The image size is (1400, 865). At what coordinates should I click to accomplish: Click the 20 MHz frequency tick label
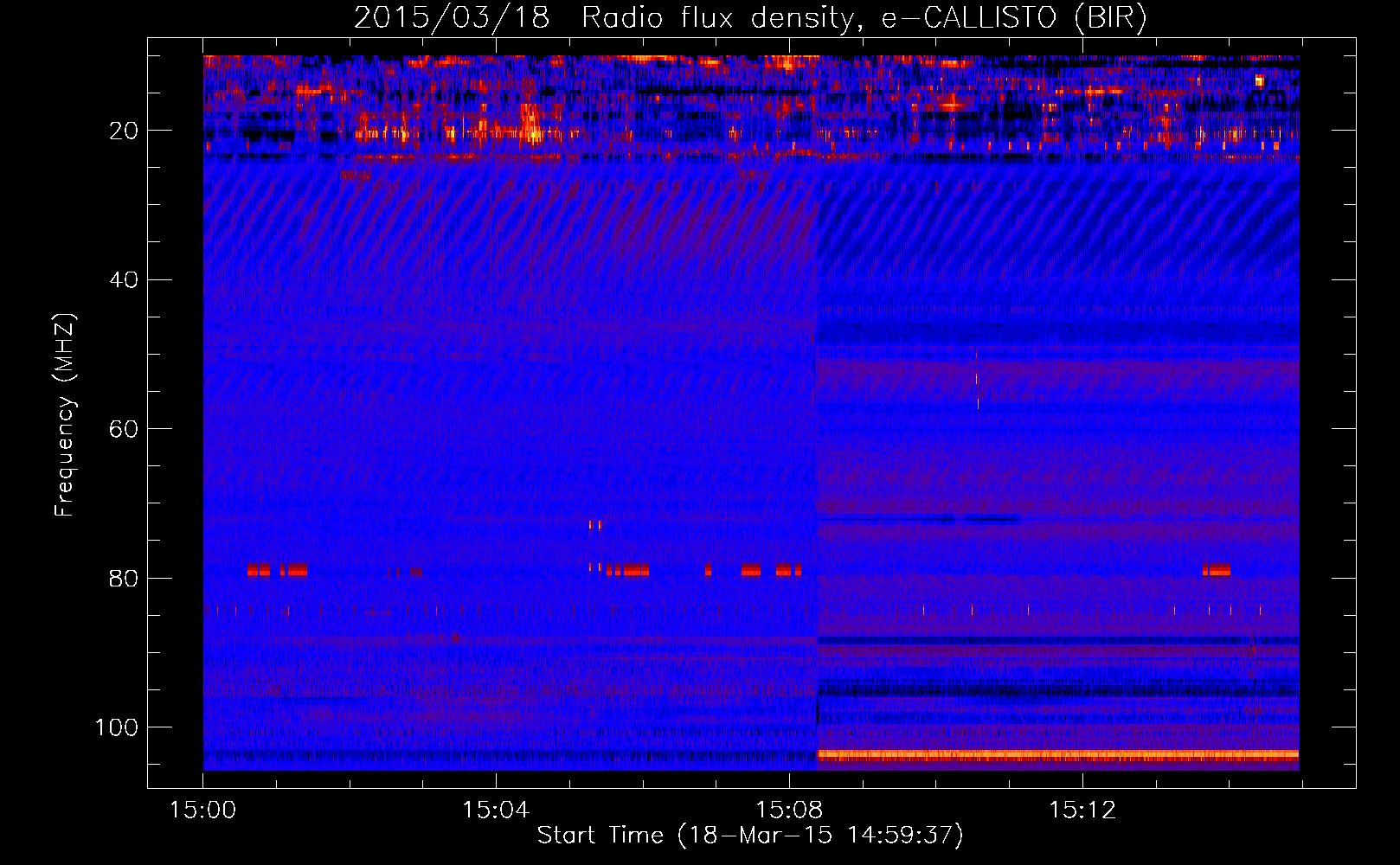coord(124,131)
